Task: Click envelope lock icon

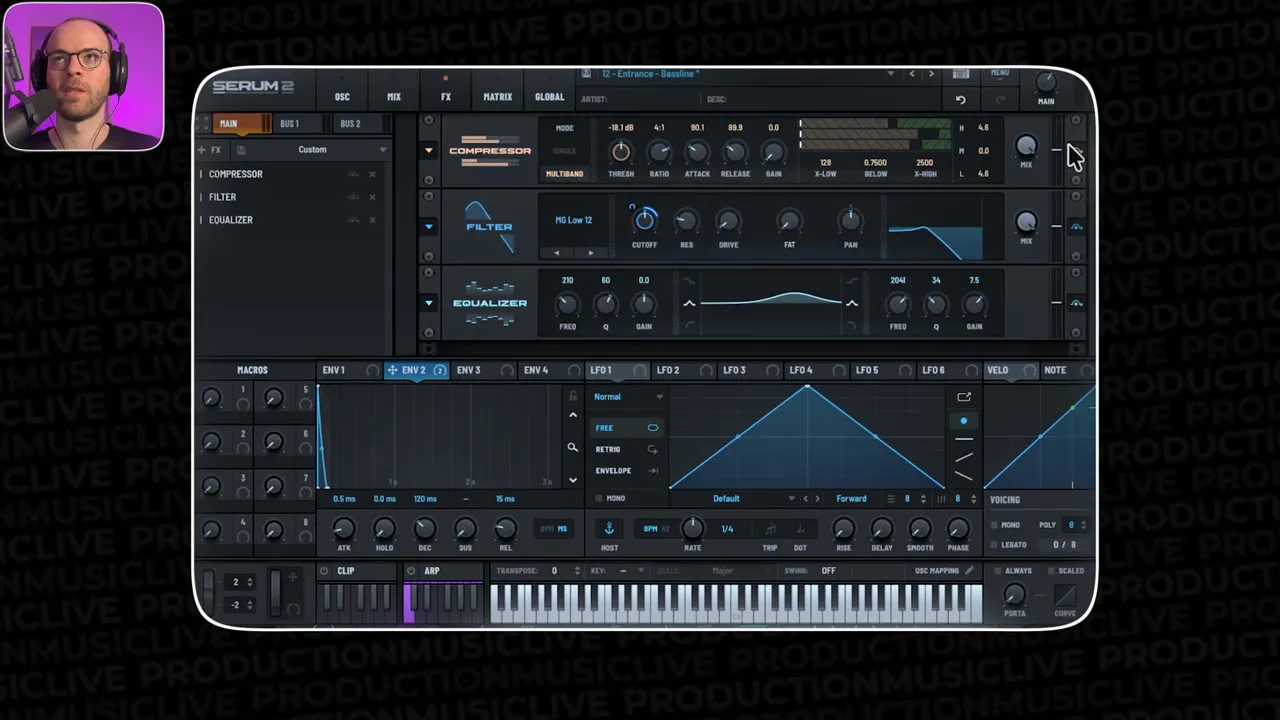Action: click(573, 396)
